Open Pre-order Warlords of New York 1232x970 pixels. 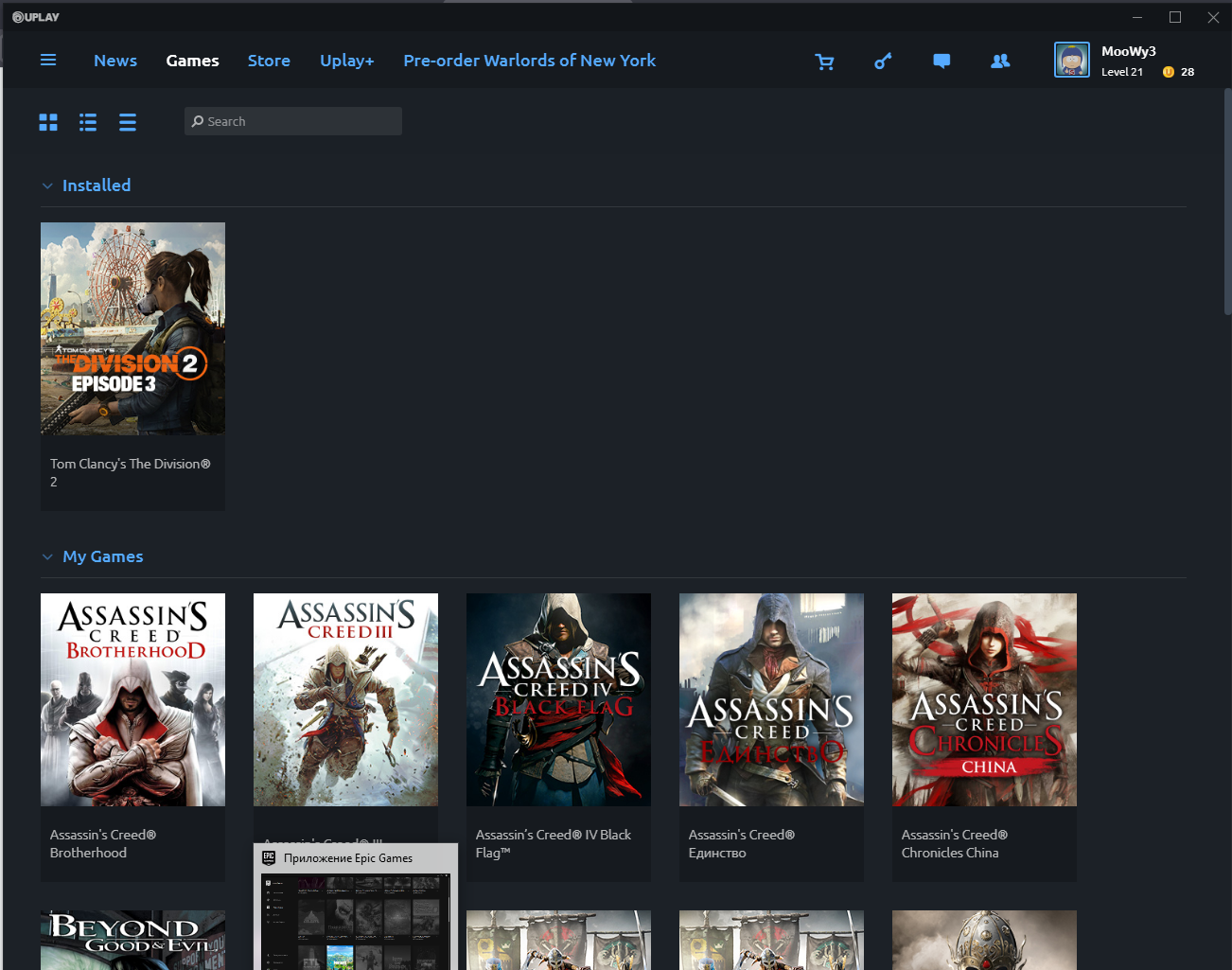point(530,61)
